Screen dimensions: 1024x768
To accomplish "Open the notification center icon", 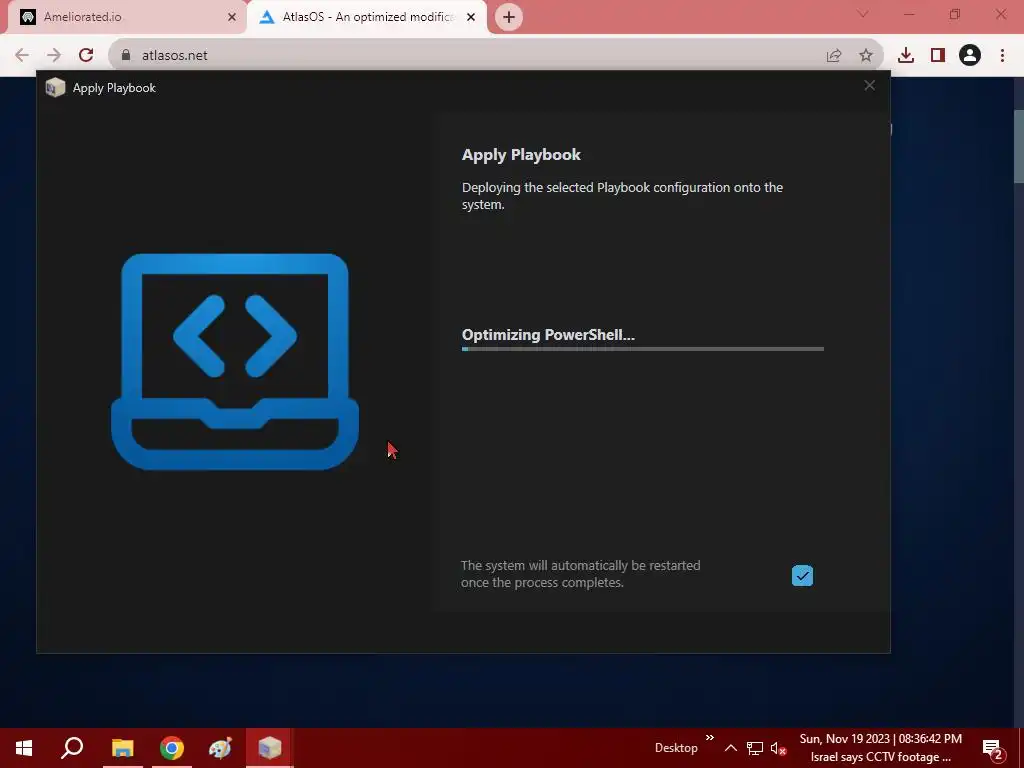I will coord(993,748).
